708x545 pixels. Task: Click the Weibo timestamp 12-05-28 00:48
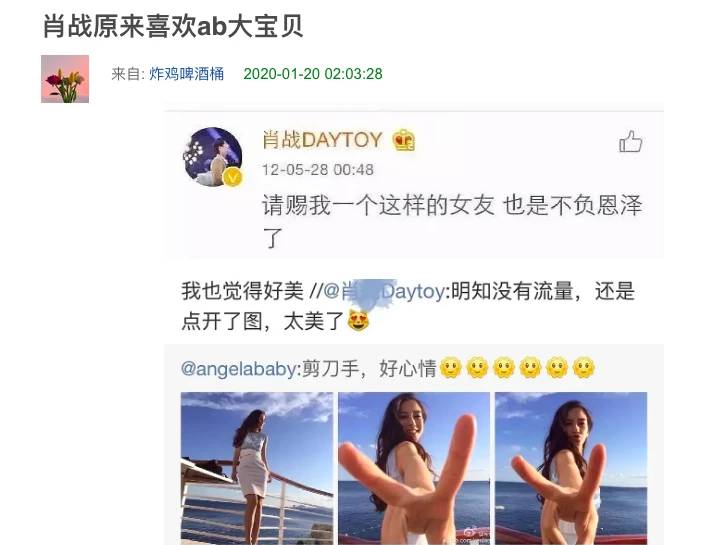pos(318,170)
